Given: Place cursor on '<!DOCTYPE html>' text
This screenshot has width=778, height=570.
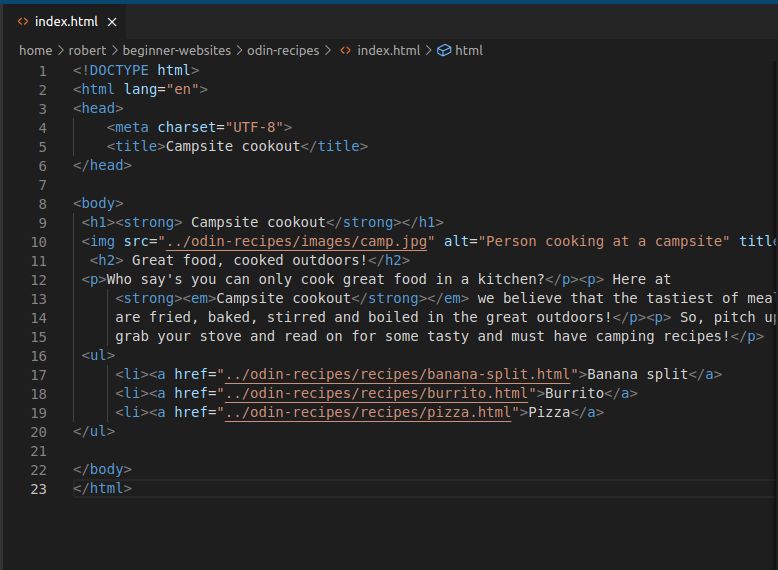Looking at the screenshot, I should (x=136, y=70).
